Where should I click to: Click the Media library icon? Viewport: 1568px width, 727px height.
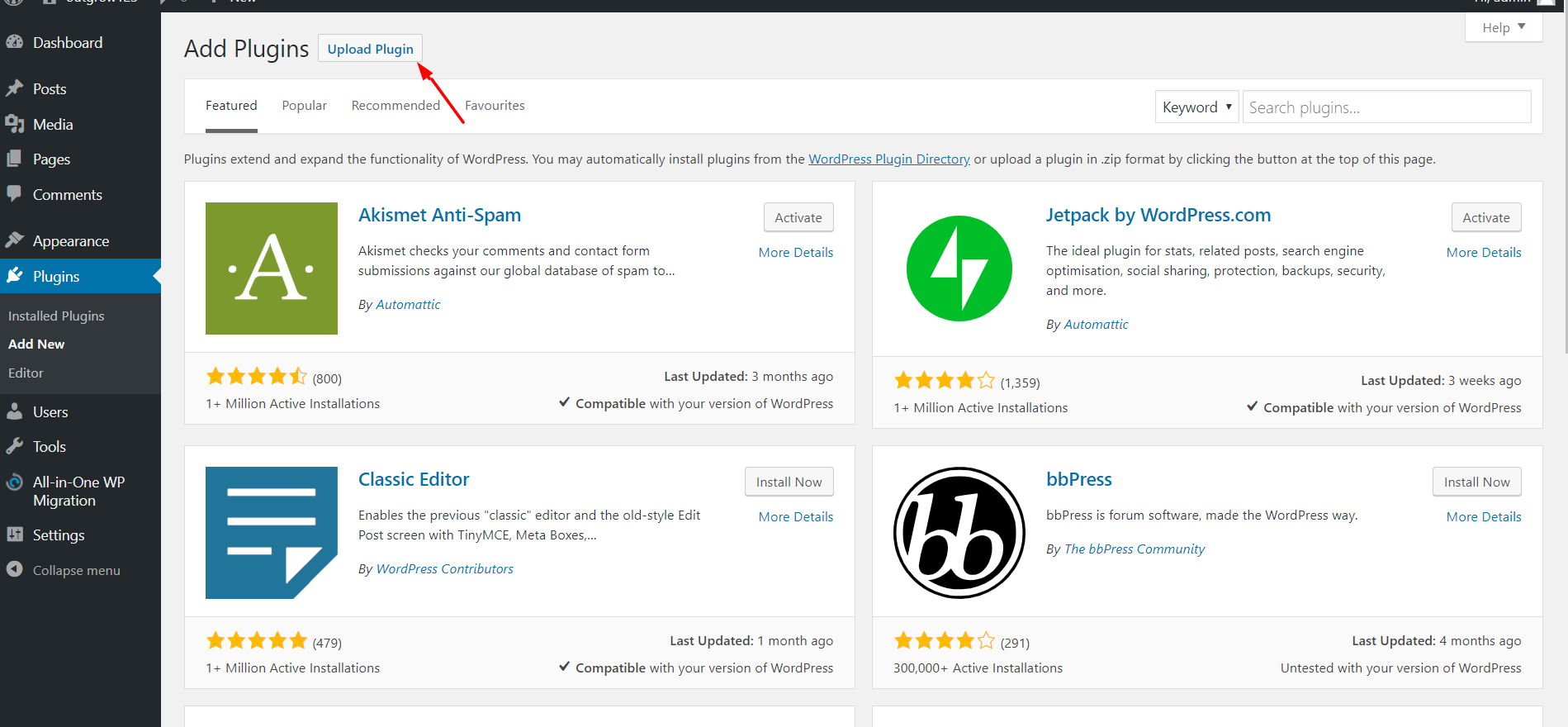14,124
